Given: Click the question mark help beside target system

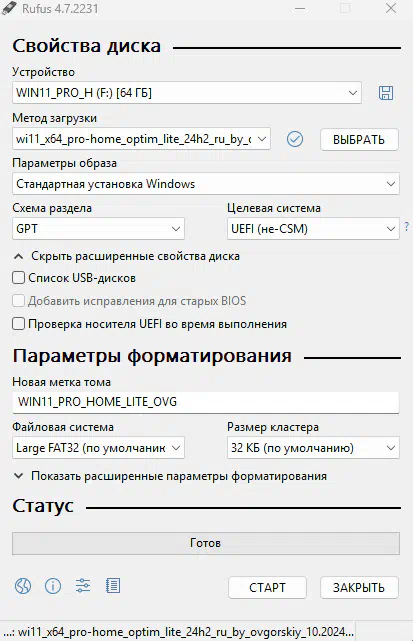Looking at the screenshot, I should (406, 226).
